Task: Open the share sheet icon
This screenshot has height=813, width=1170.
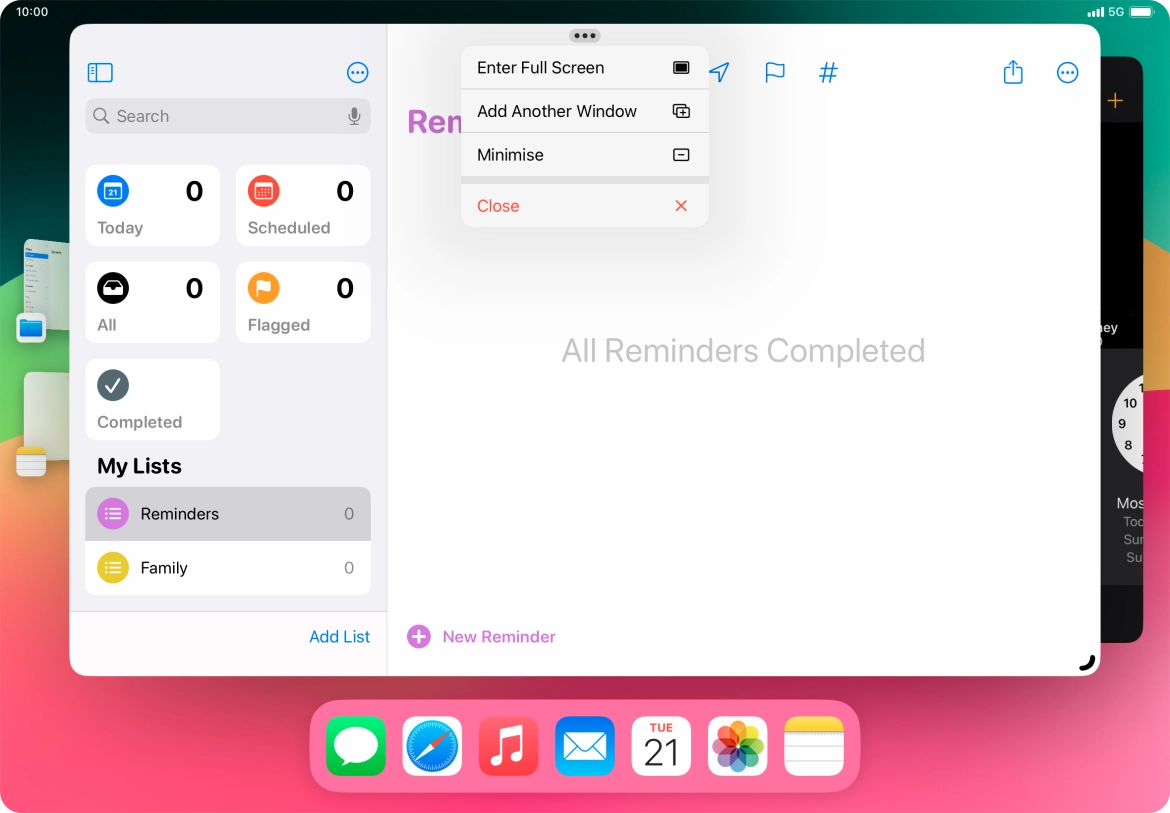Action: [1013, 73]
